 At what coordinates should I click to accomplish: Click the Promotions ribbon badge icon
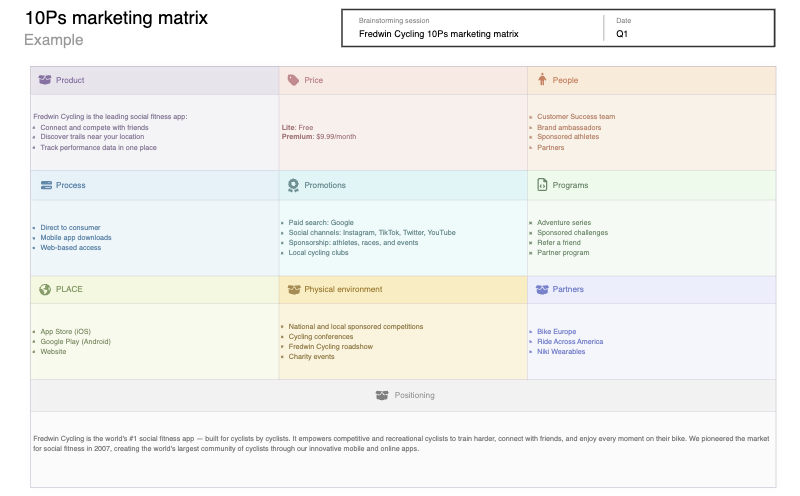pyautogui.click(x=293, y=185)
